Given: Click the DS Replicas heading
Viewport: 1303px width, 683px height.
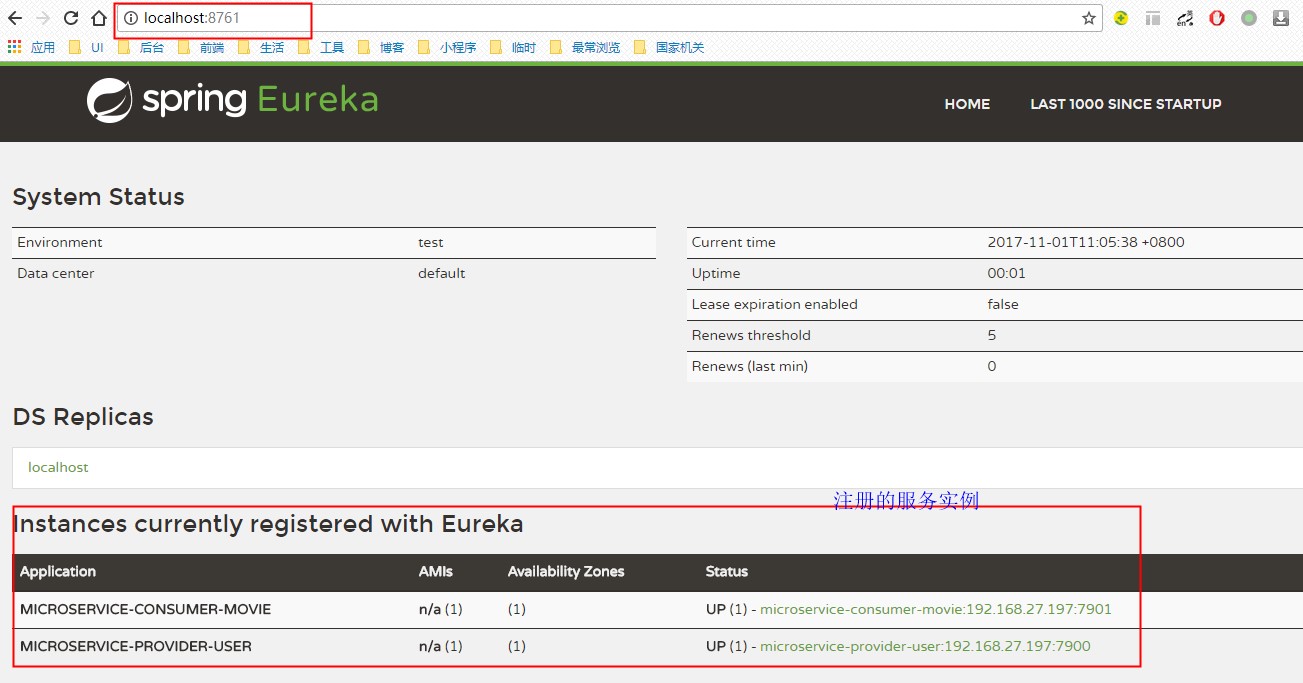Looking at the screenshot, I should pyautogui.click(x=83, y=417).
